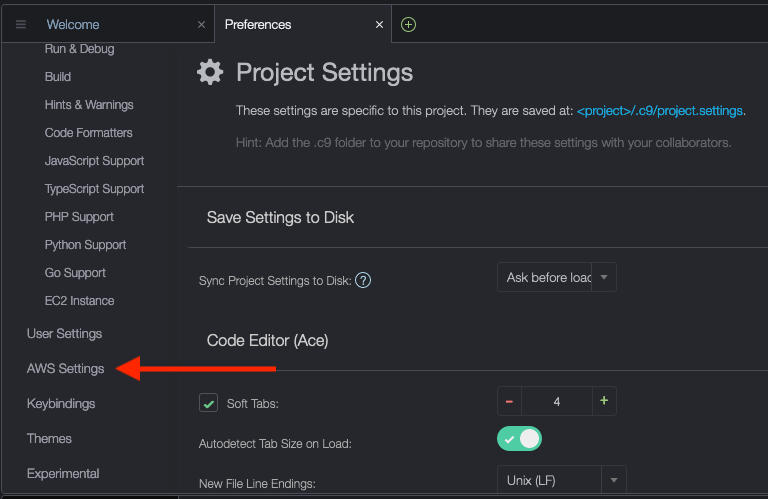Open the project.settings file link
This screenshot has height=499, width=768.
[x=660, y=110]
